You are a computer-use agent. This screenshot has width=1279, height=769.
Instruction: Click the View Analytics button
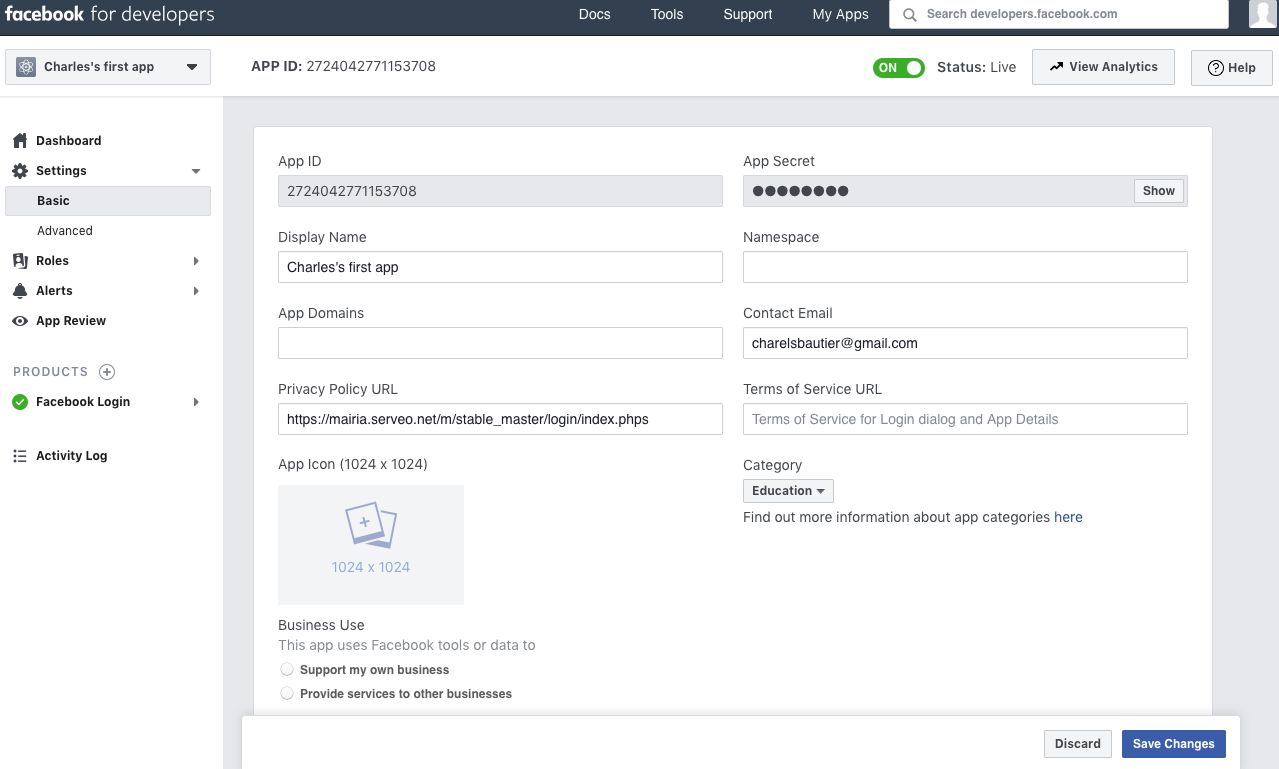[1103, 67]
